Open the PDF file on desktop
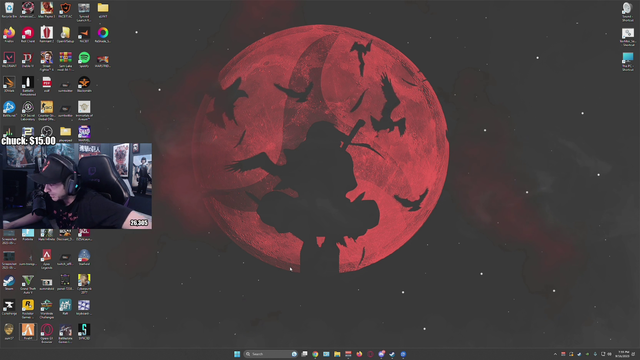This screenshot has width=640, height=360. [x=47, y=84]
